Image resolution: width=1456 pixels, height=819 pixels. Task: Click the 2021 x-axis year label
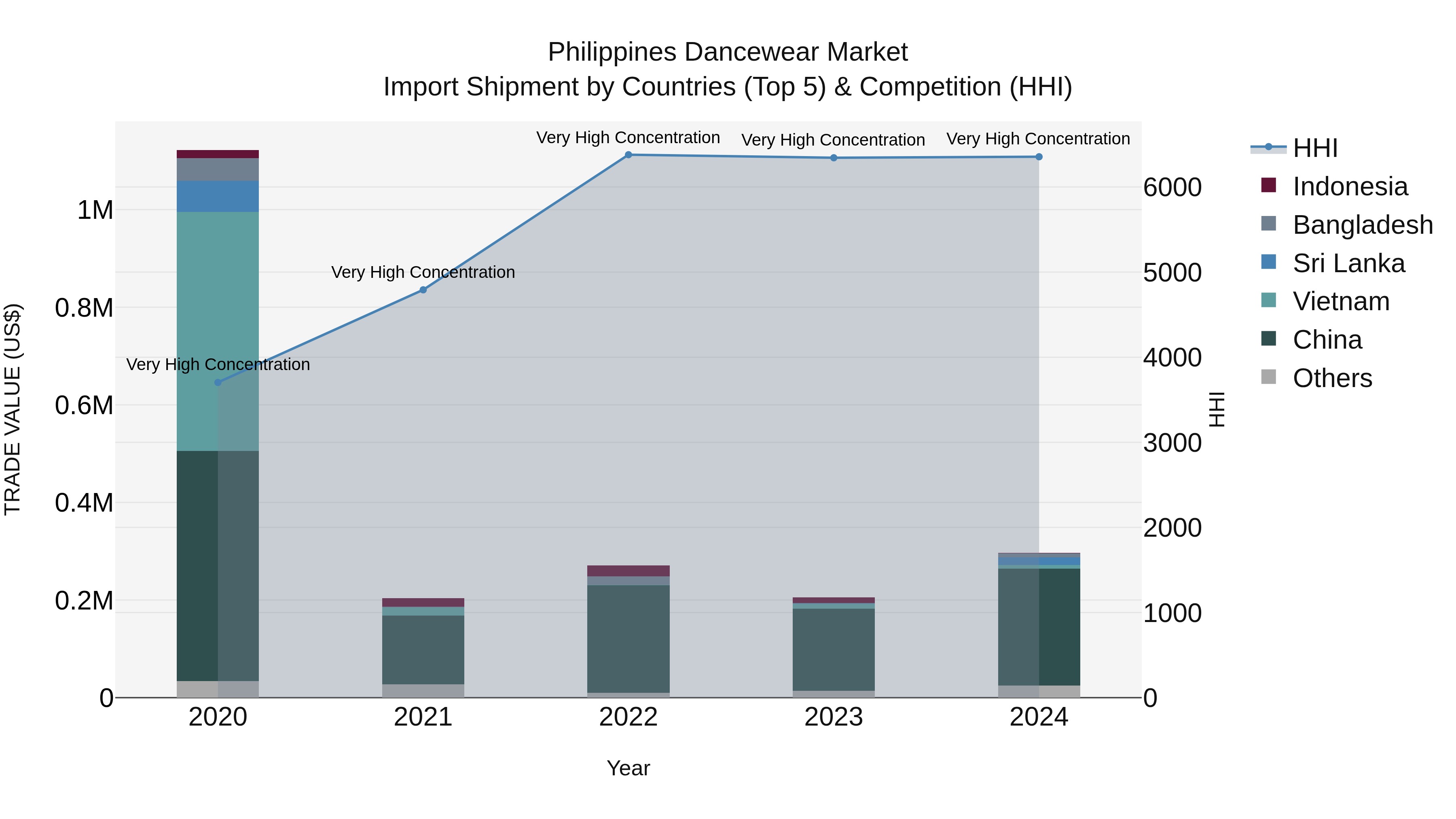[x=423, y=717]
